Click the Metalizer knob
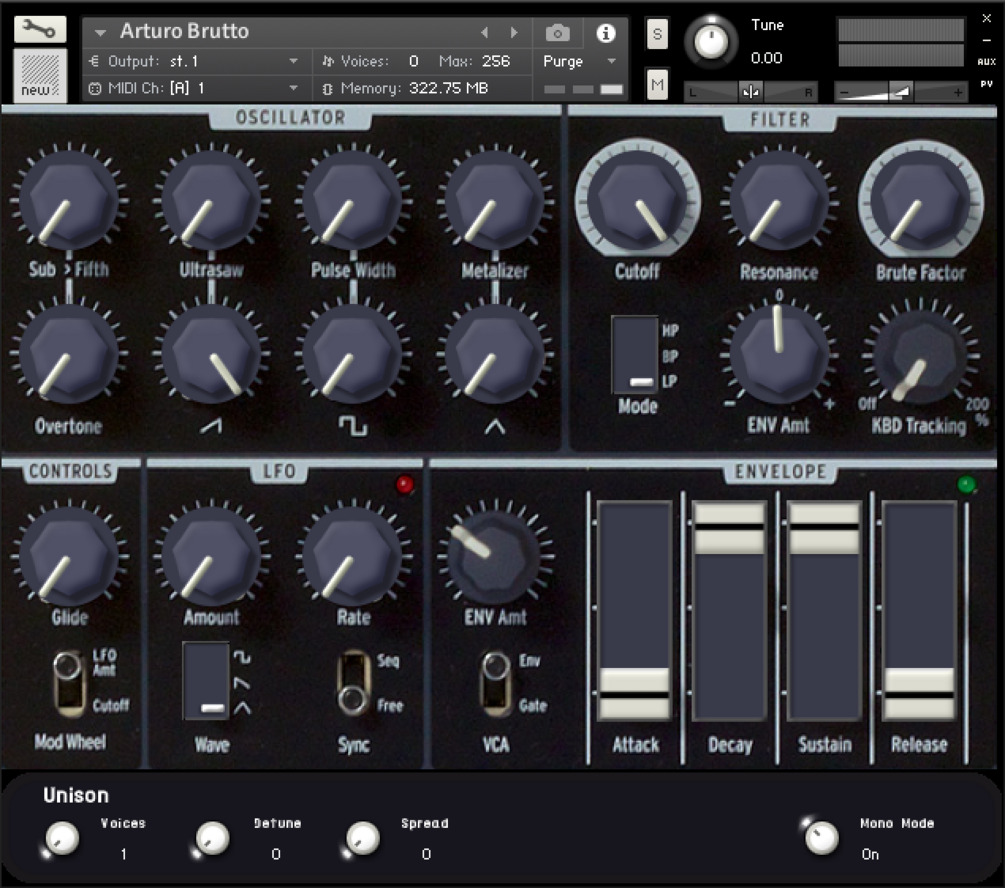The width and height of the screenshot is (1005, 888). click(495, 201)
